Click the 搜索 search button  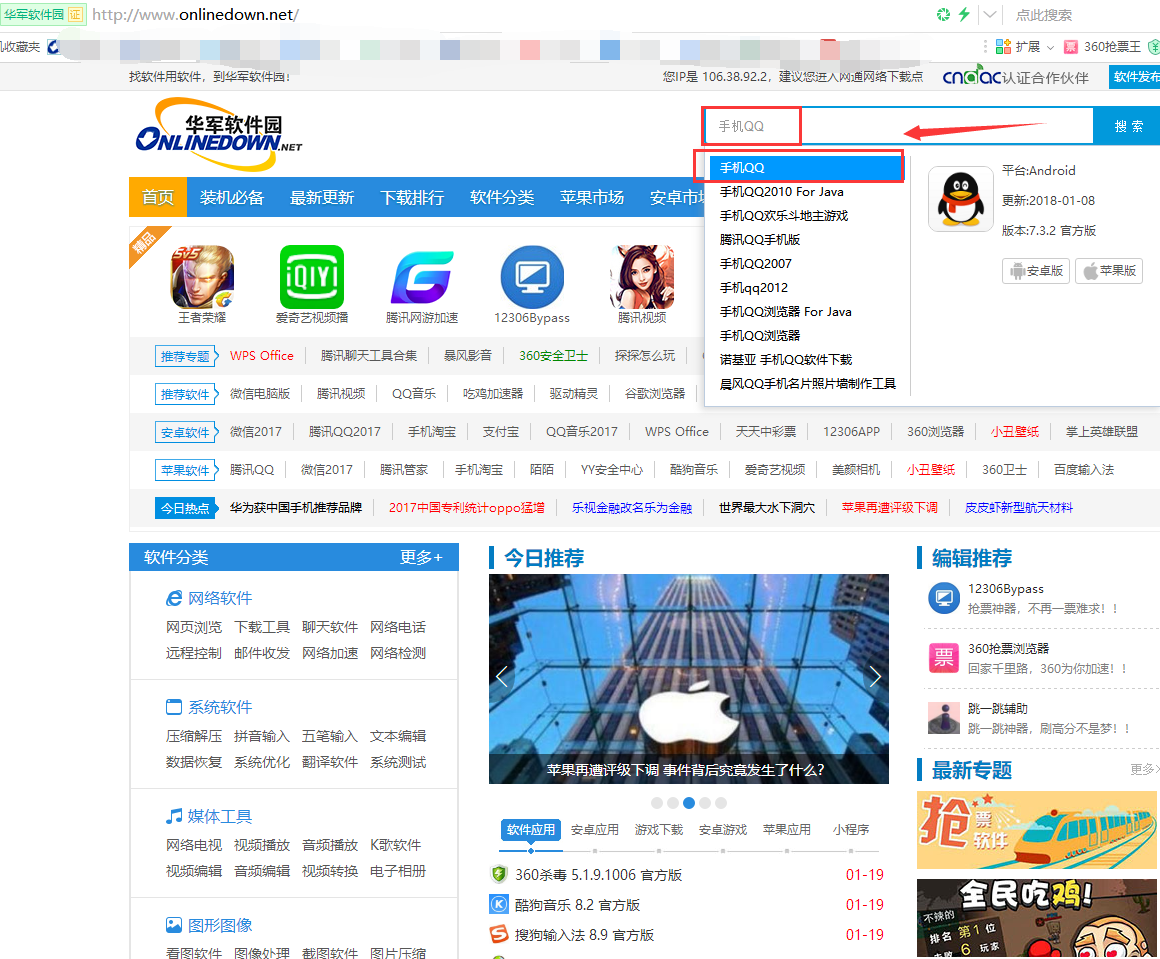(x=1128, y=126)
